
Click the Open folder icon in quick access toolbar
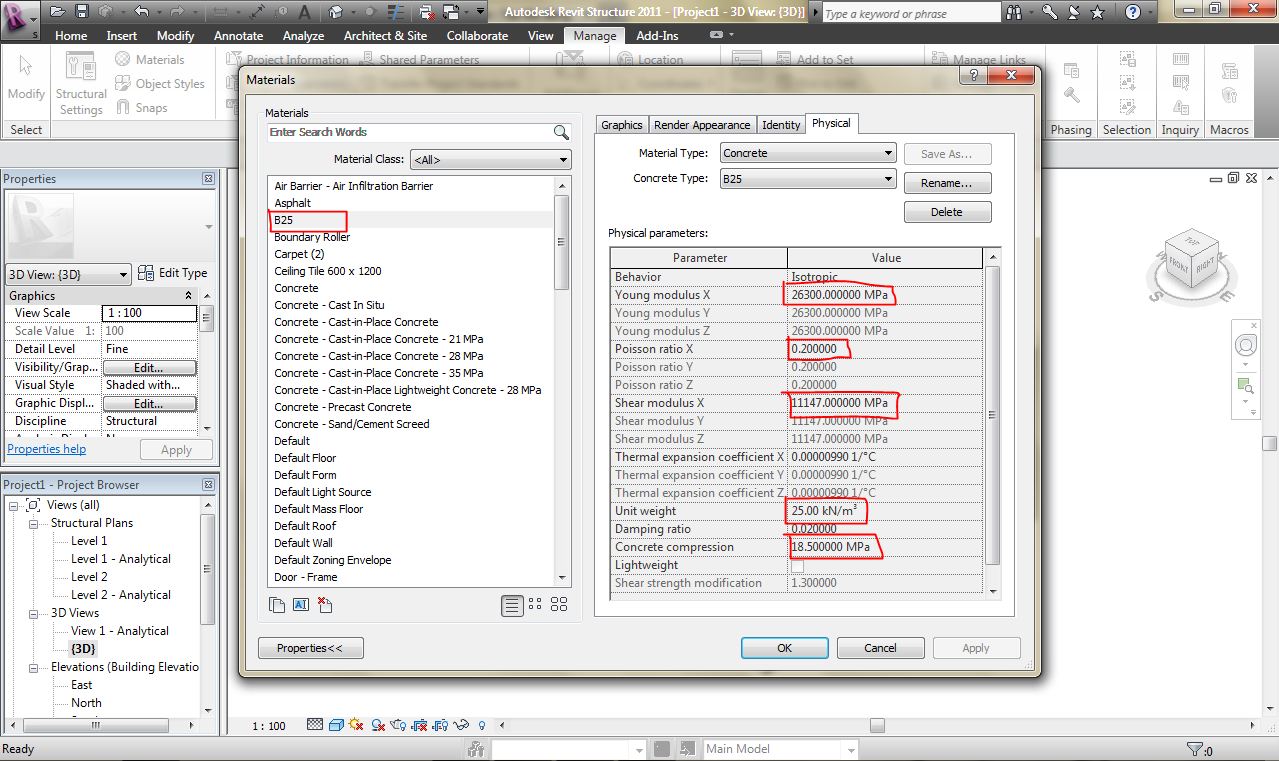pyautogui.click(x=58, y=13)
